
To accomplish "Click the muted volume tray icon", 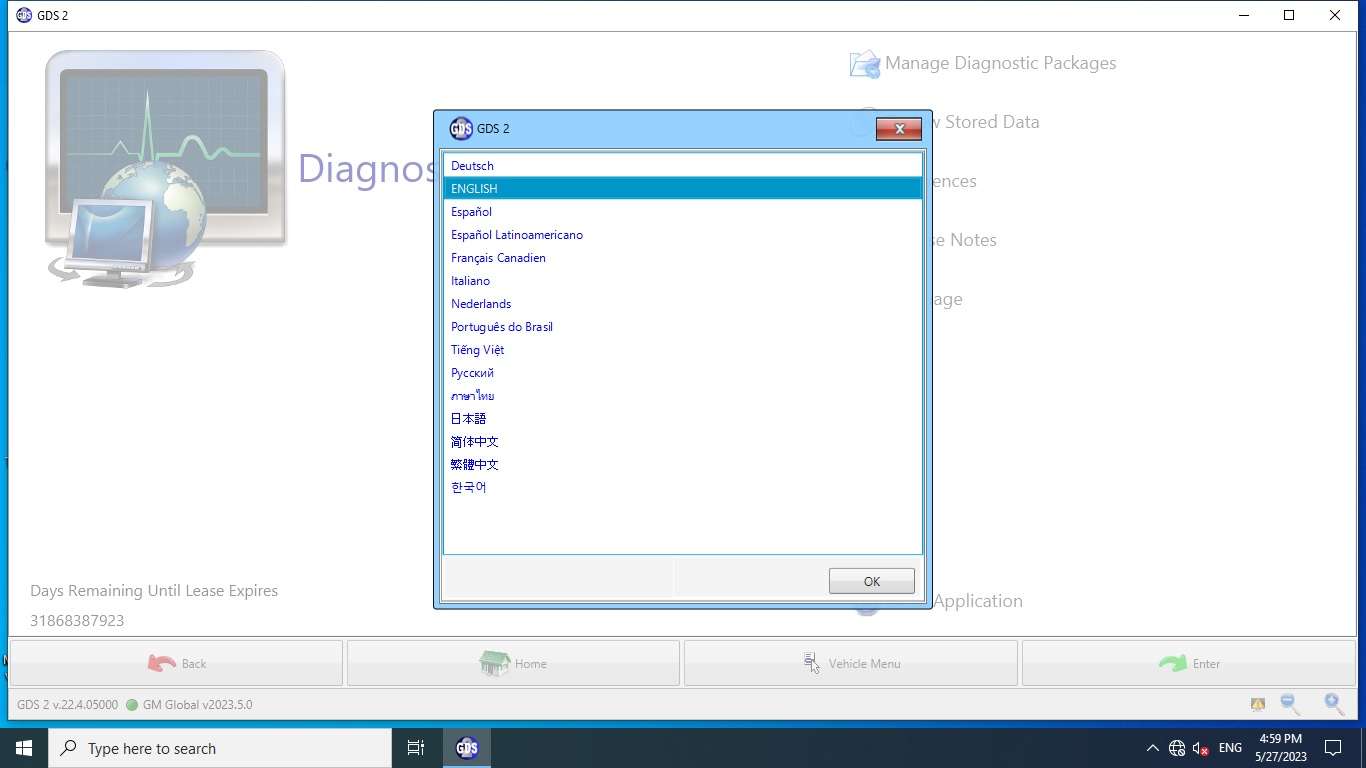I will 1201,748.
